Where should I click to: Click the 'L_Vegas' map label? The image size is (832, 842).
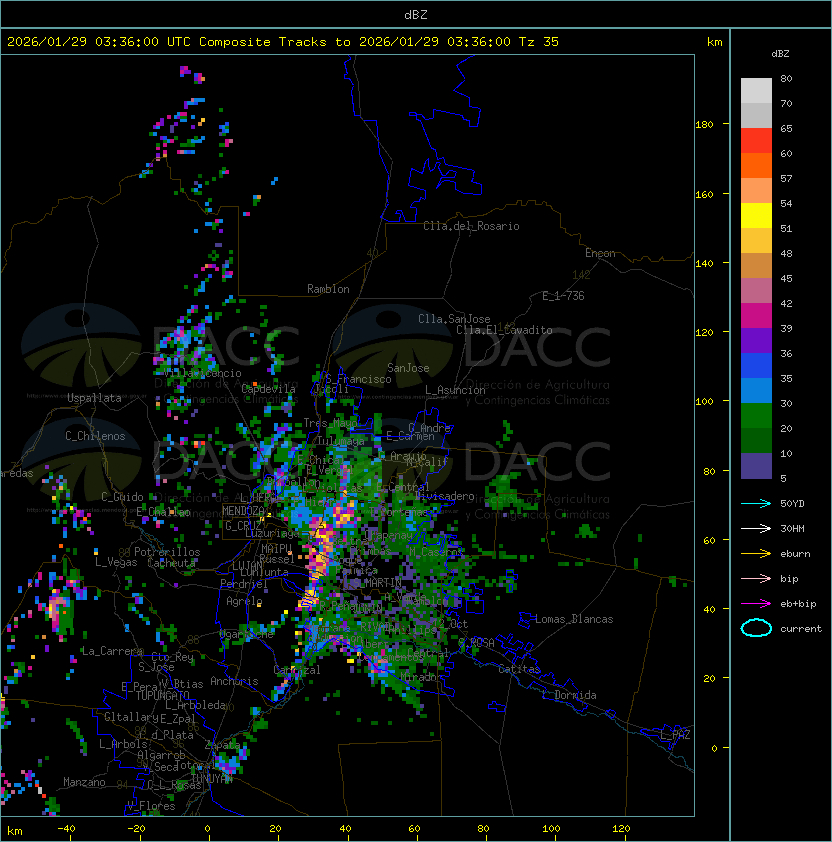pyautogui.click(x=116, y=562)
